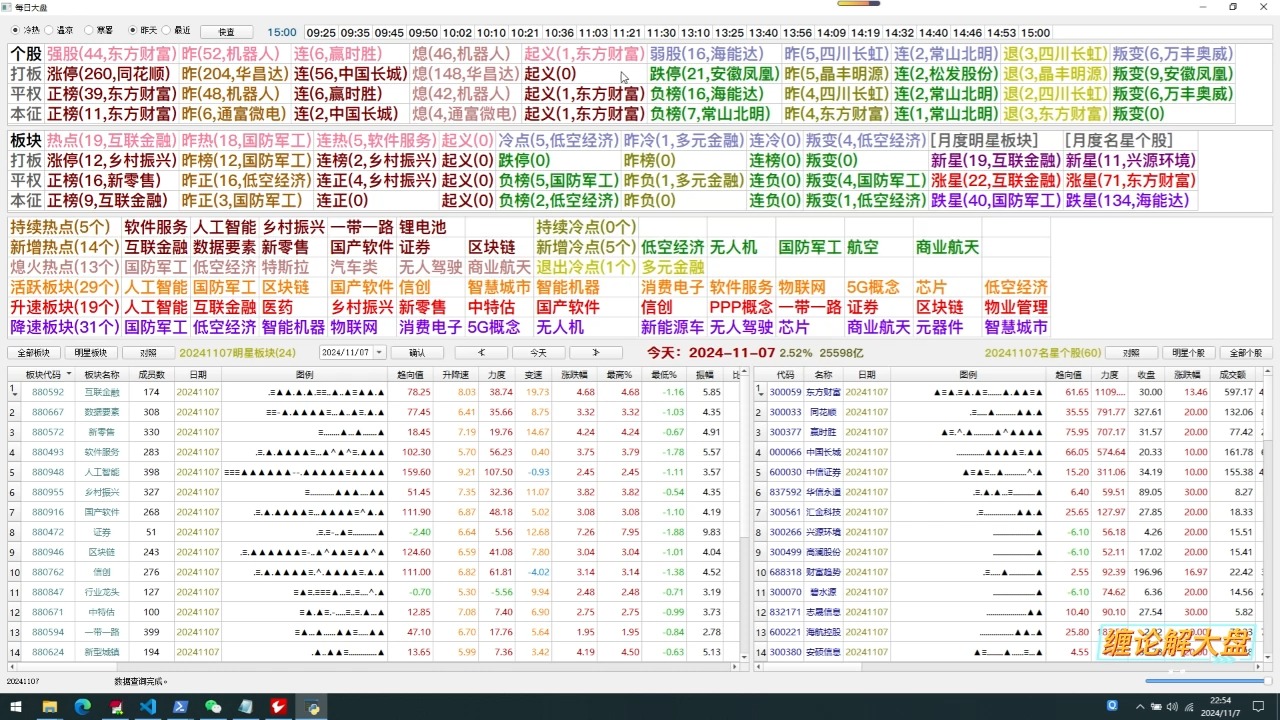Open PowerShell from the taskbar
This screenshot has width=1280, height=720.
[181, 706]
